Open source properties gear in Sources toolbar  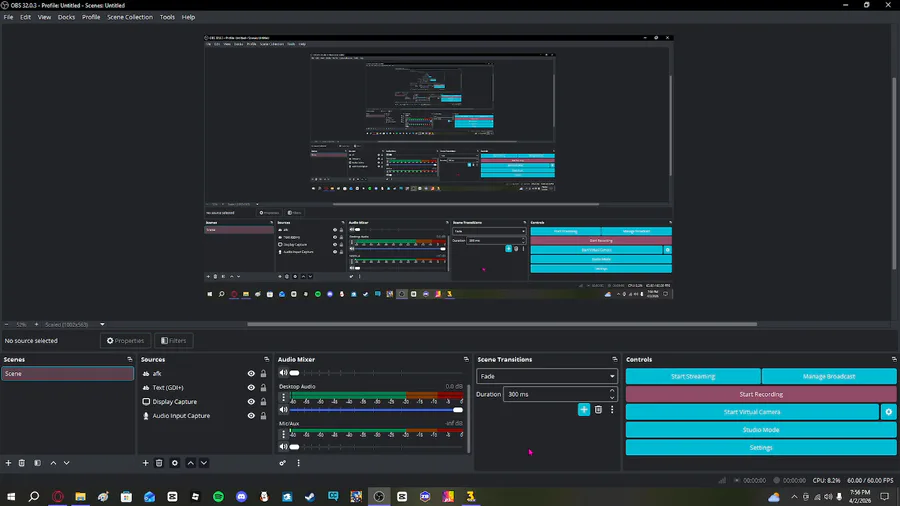(x=175, y=463)
